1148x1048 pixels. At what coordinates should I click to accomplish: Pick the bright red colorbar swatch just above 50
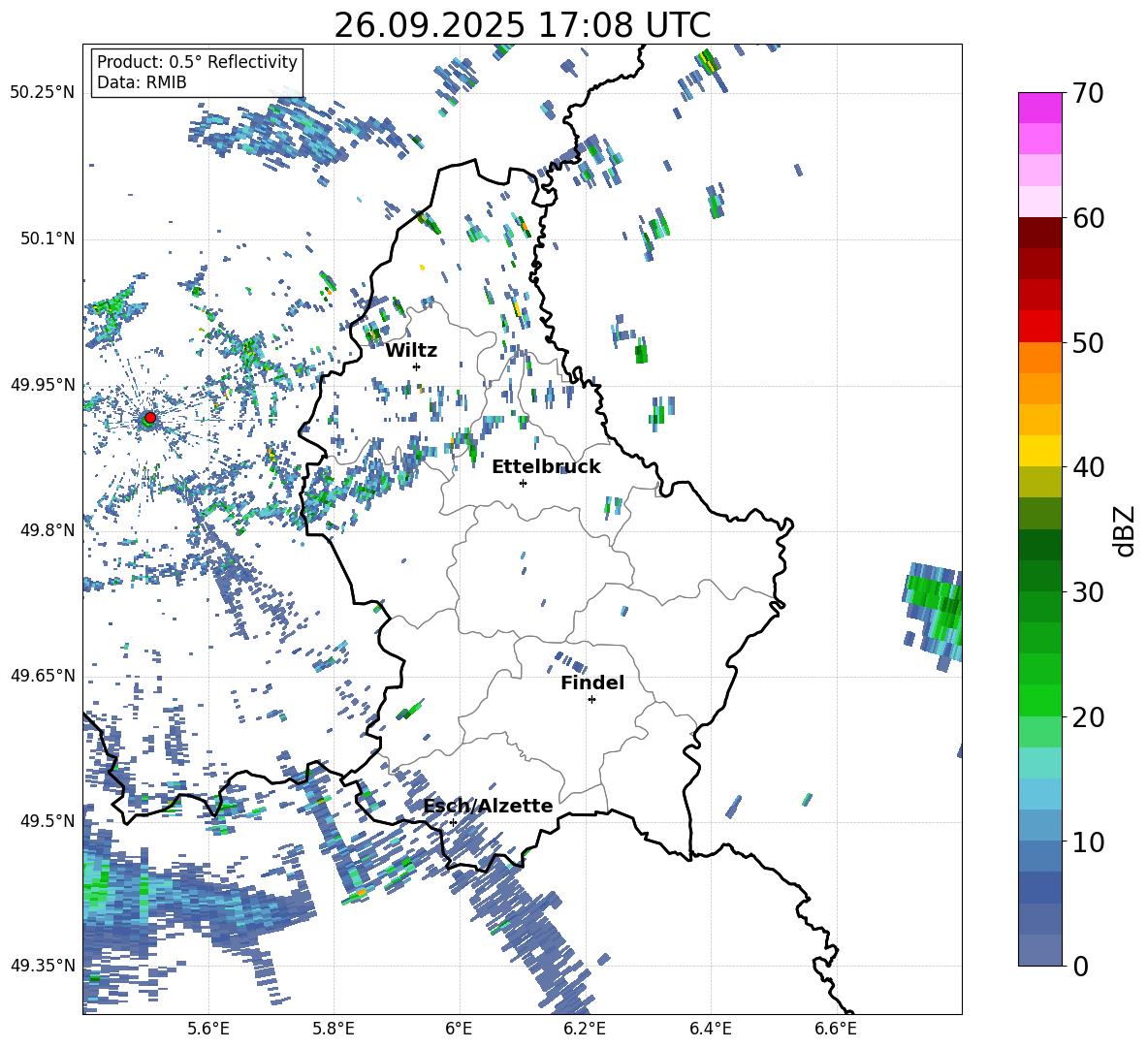[1040, 326]
